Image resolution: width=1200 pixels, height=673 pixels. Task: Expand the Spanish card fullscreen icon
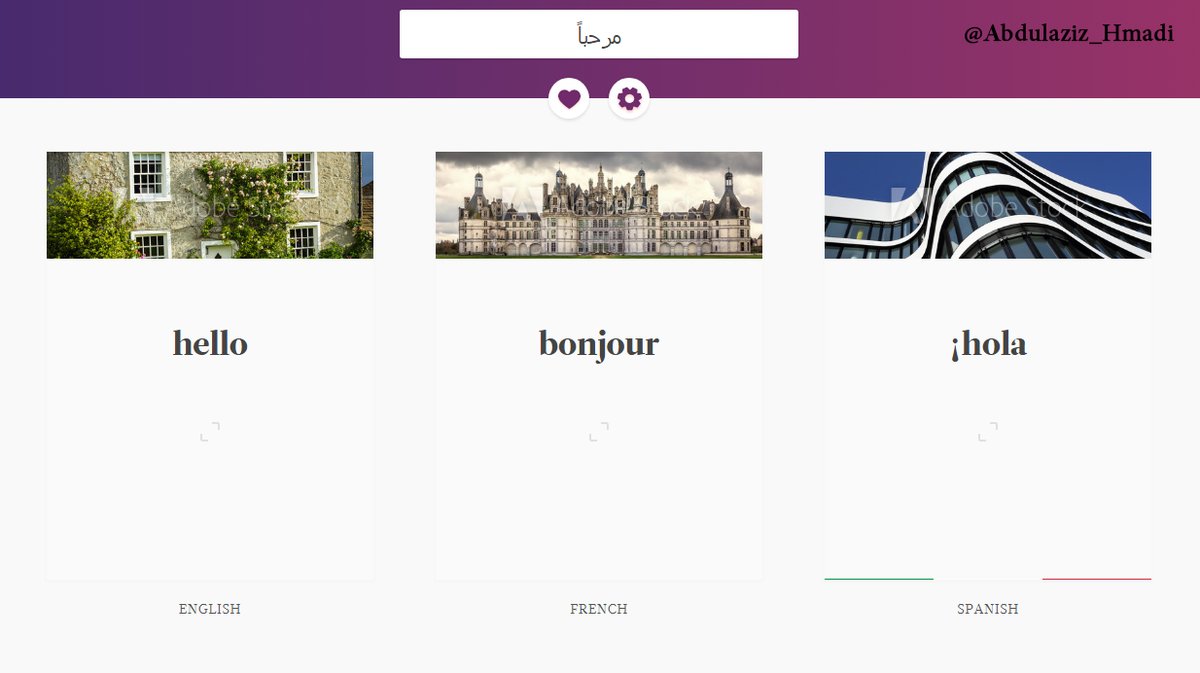988,432
